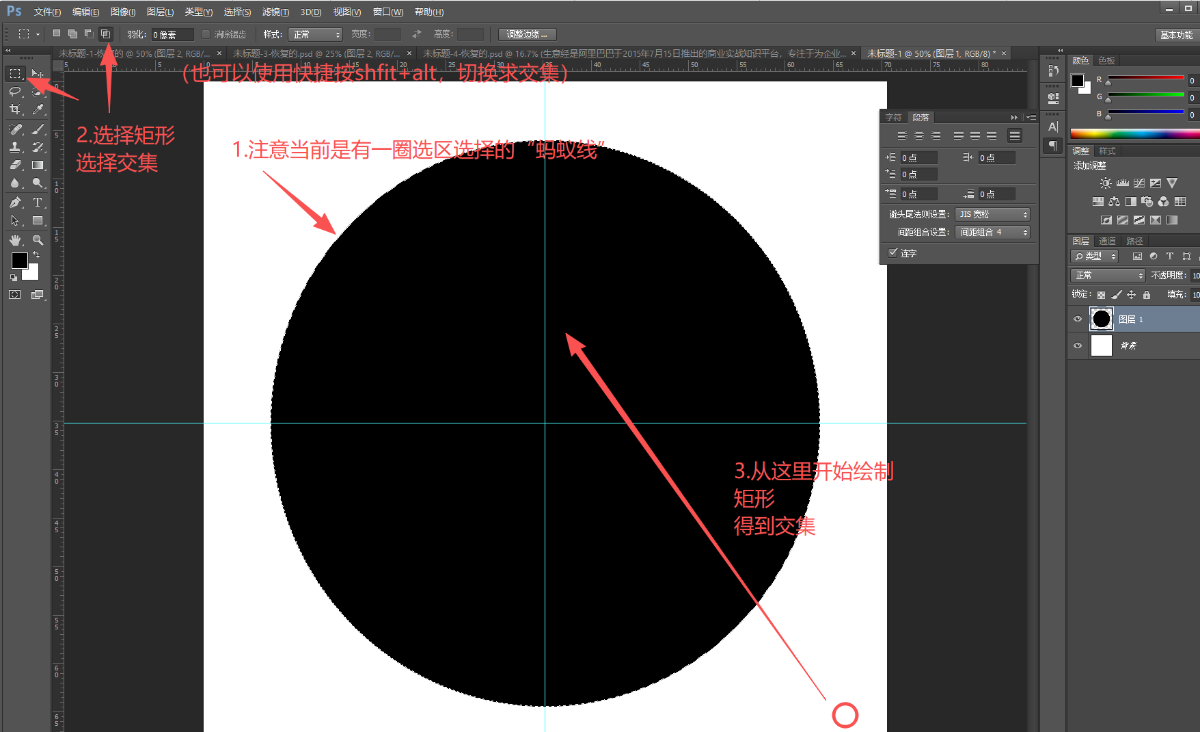Click the RGB color spectrum bar
Image resolution: width=1200 pixels, height=732 pixels.
(1134, 133)
